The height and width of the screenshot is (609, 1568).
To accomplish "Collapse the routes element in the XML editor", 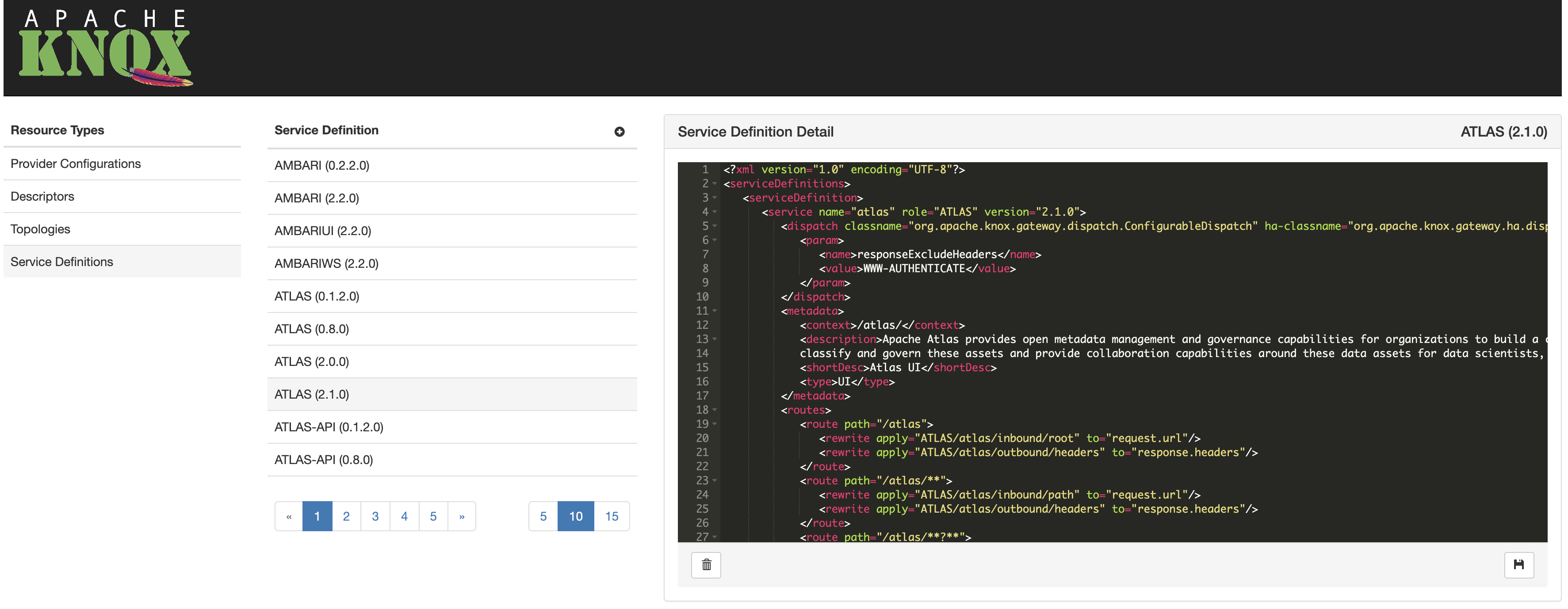I will pos(714,409).
